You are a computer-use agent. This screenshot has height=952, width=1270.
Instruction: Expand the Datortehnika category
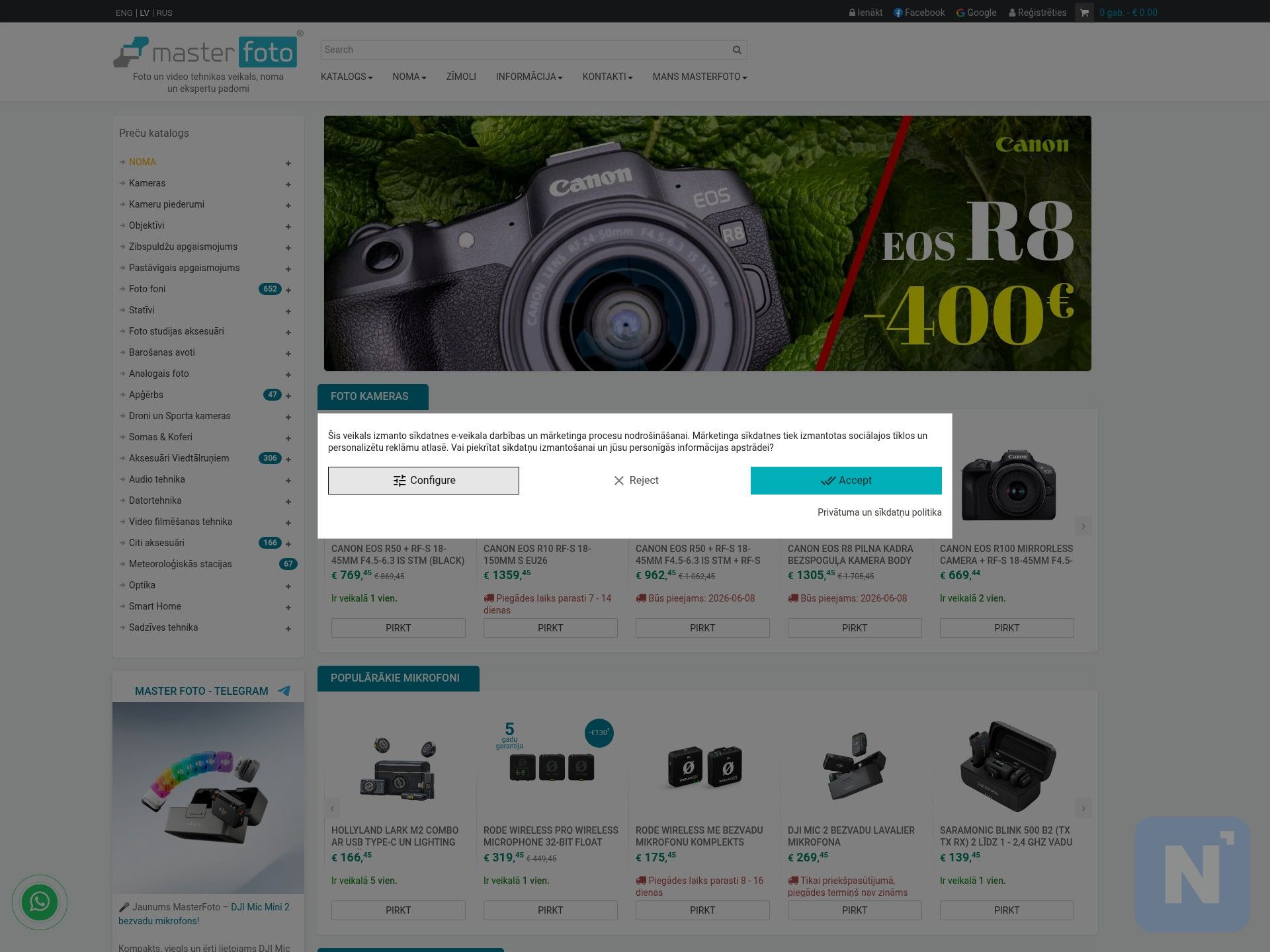pos(288,502)
